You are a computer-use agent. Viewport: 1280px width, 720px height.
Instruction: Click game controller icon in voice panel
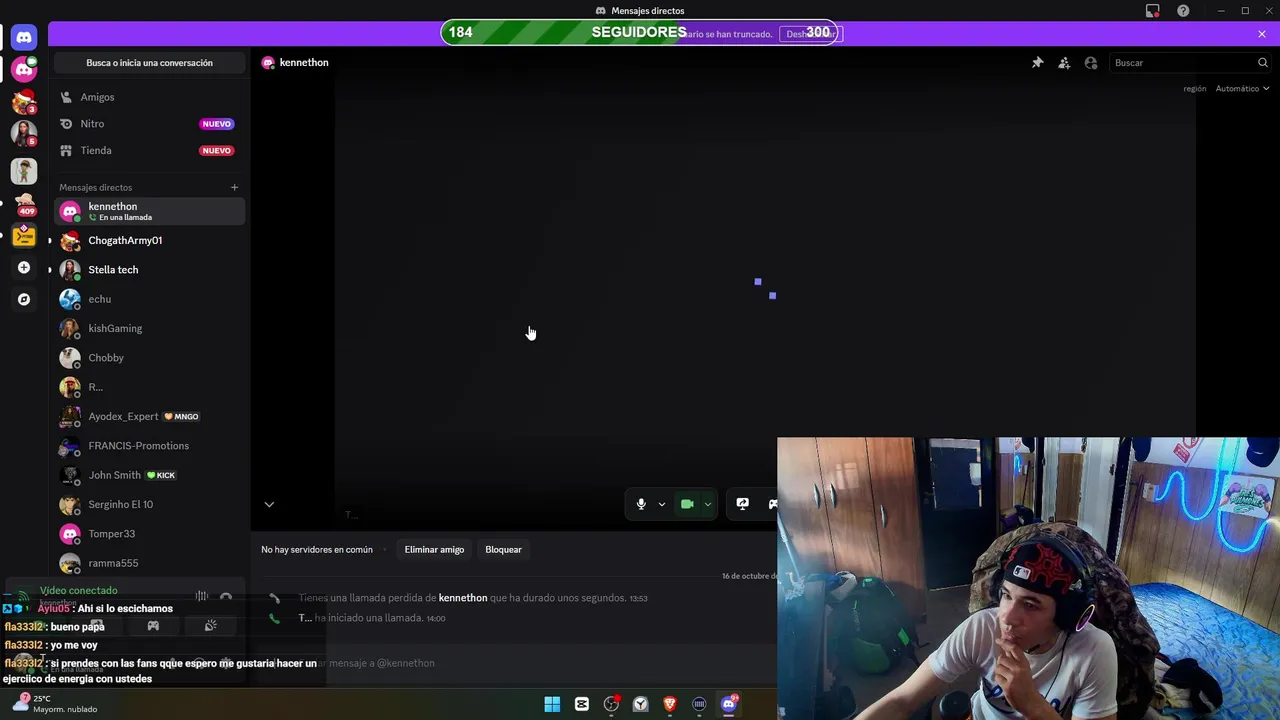[x=153, y=626]
